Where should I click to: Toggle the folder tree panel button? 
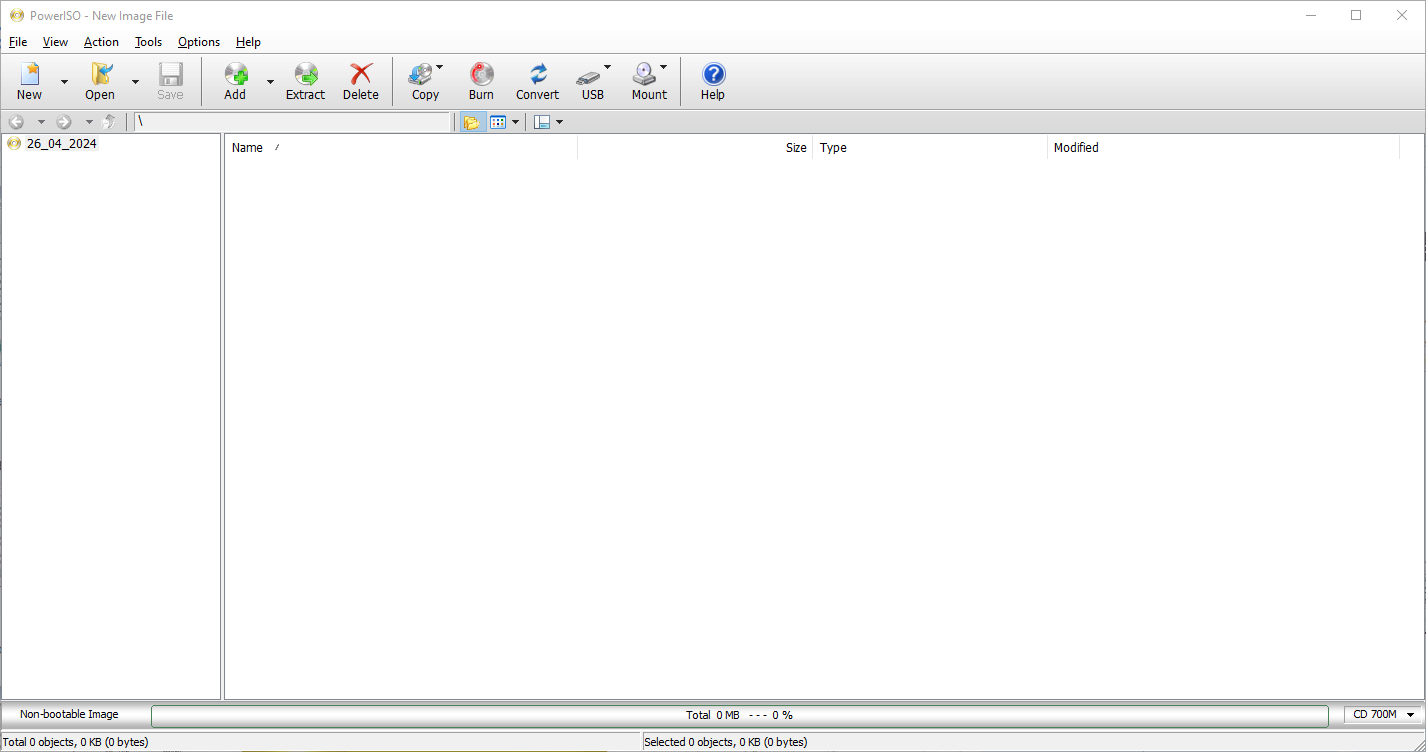470,122
